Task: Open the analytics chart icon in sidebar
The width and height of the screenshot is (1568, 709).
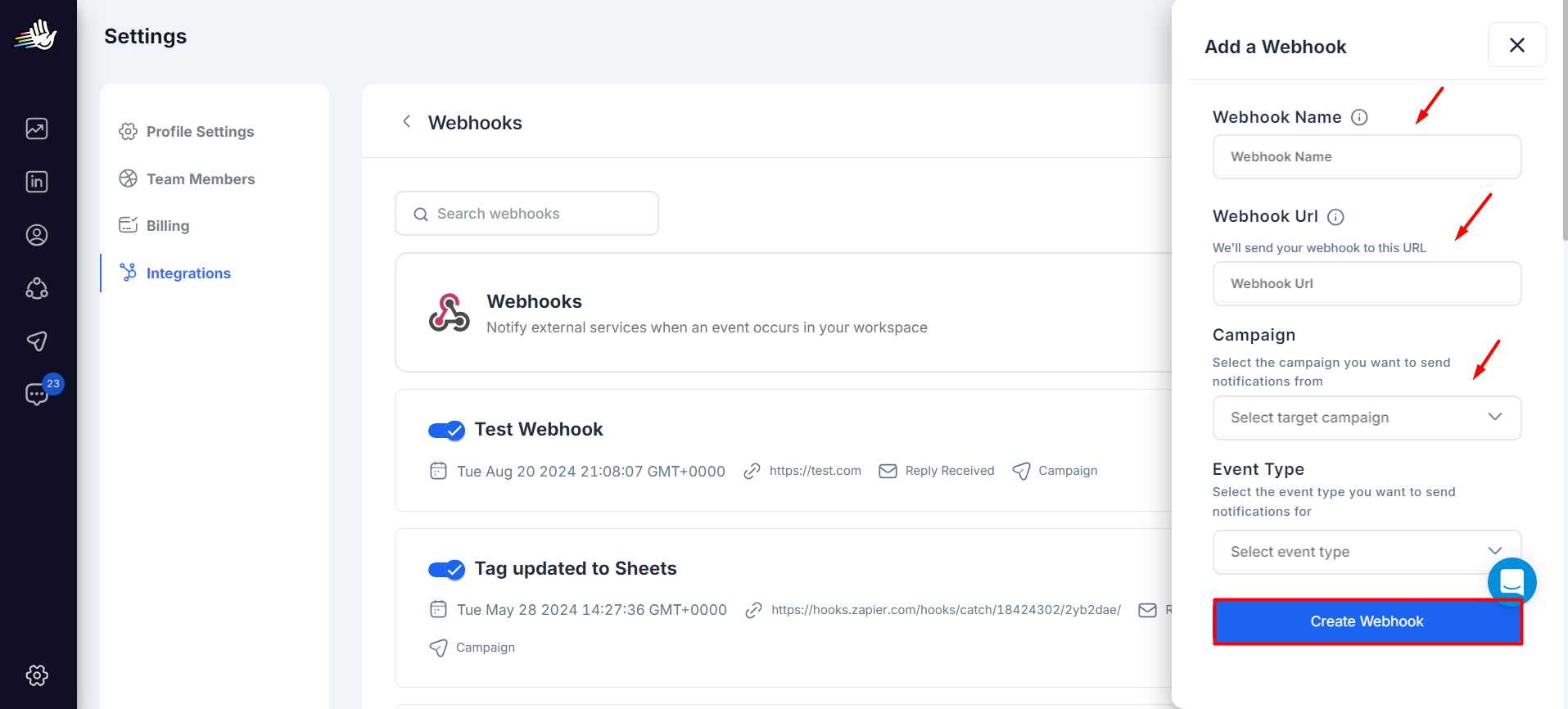Action: [x=37, y=129]
